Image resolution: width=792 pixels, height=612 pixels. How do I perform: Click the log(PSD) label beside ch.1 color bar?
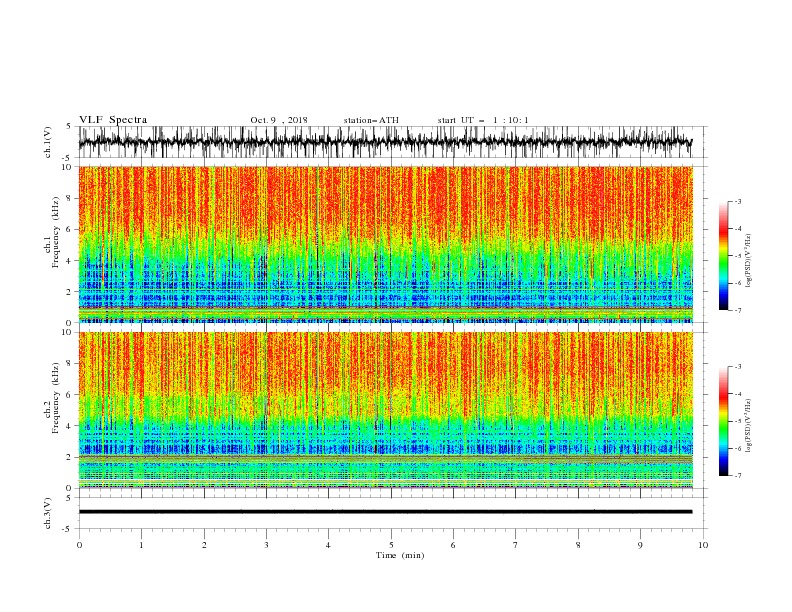pyautogui.click(x=749, y=261)
